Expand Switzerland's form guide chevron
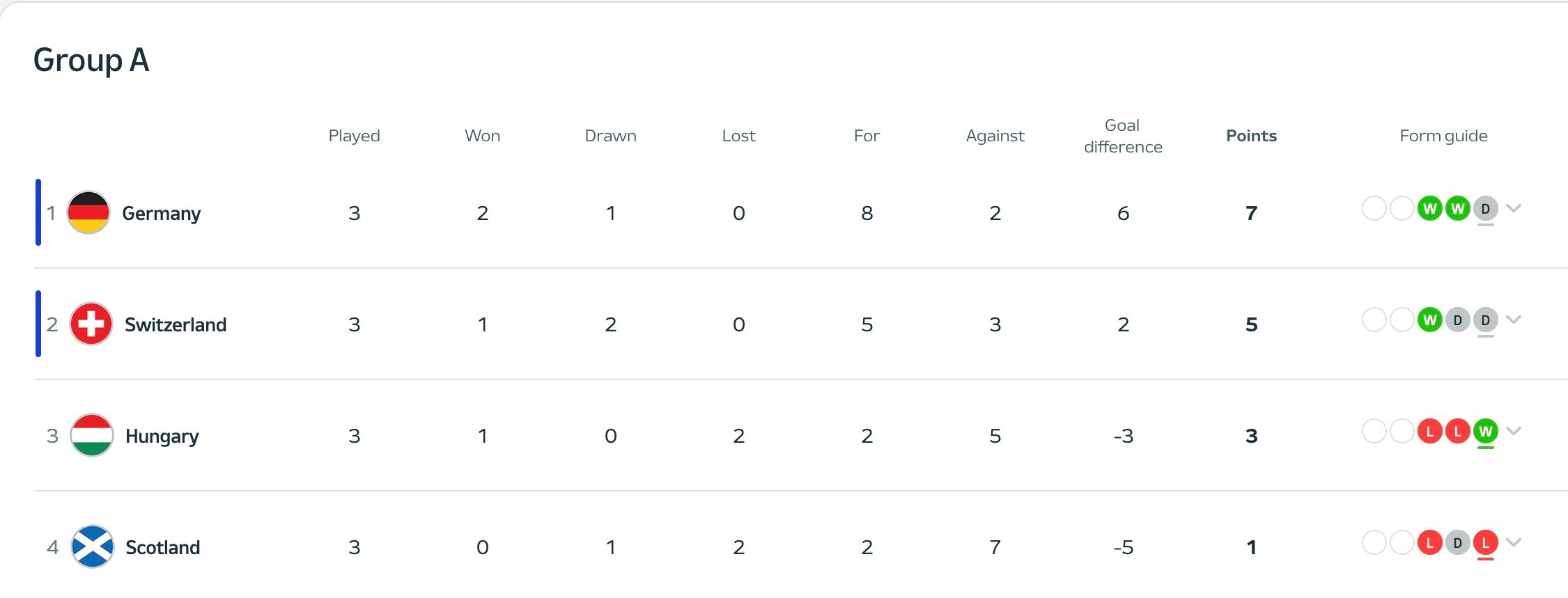The width and height of the screenshot is (1568, 598). (1514, 320)
